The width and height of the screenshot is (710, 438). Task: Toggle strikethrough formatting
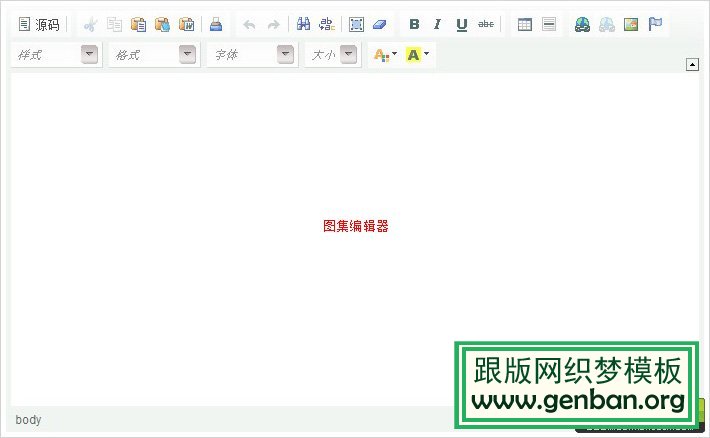point(486,24)
